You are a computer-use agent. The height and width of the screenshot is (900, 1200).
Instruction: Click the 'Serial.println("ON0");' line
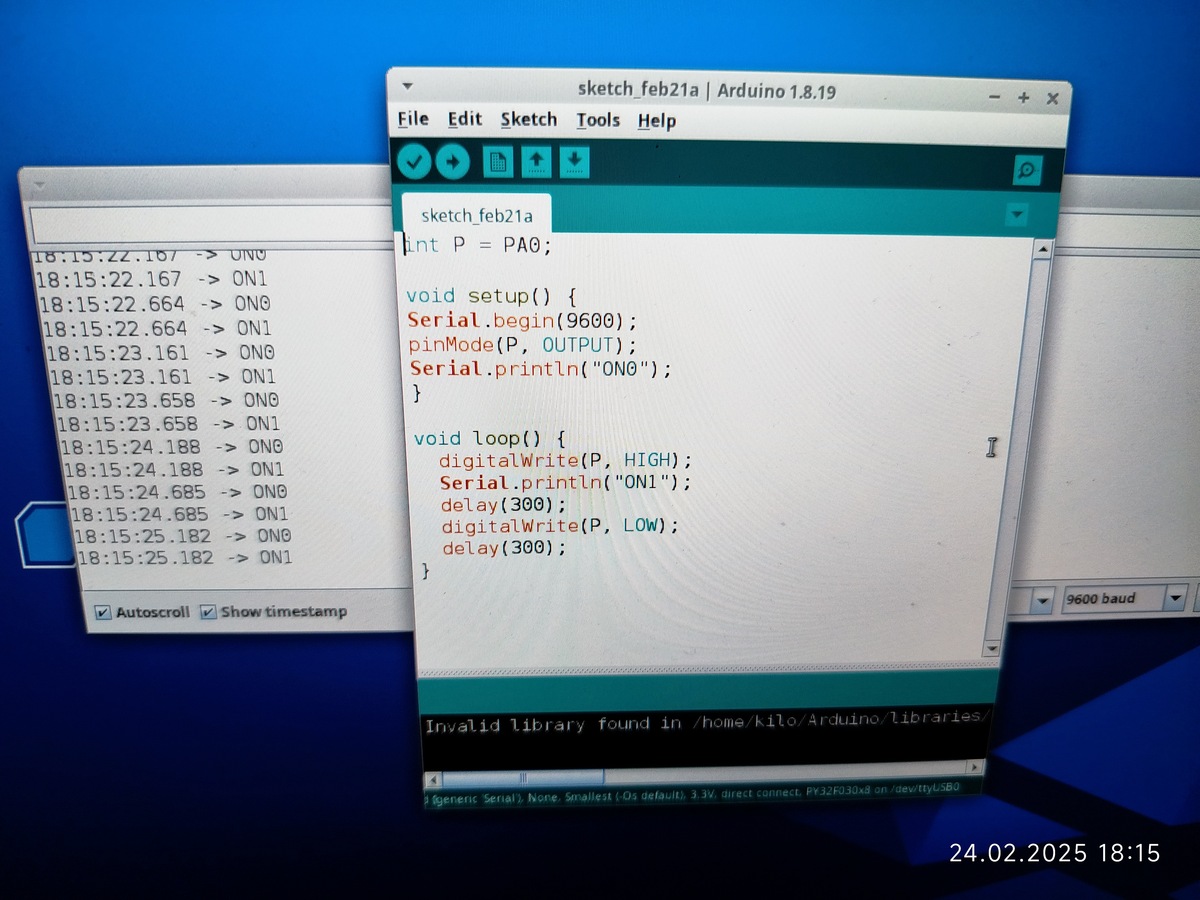[541, 369]
